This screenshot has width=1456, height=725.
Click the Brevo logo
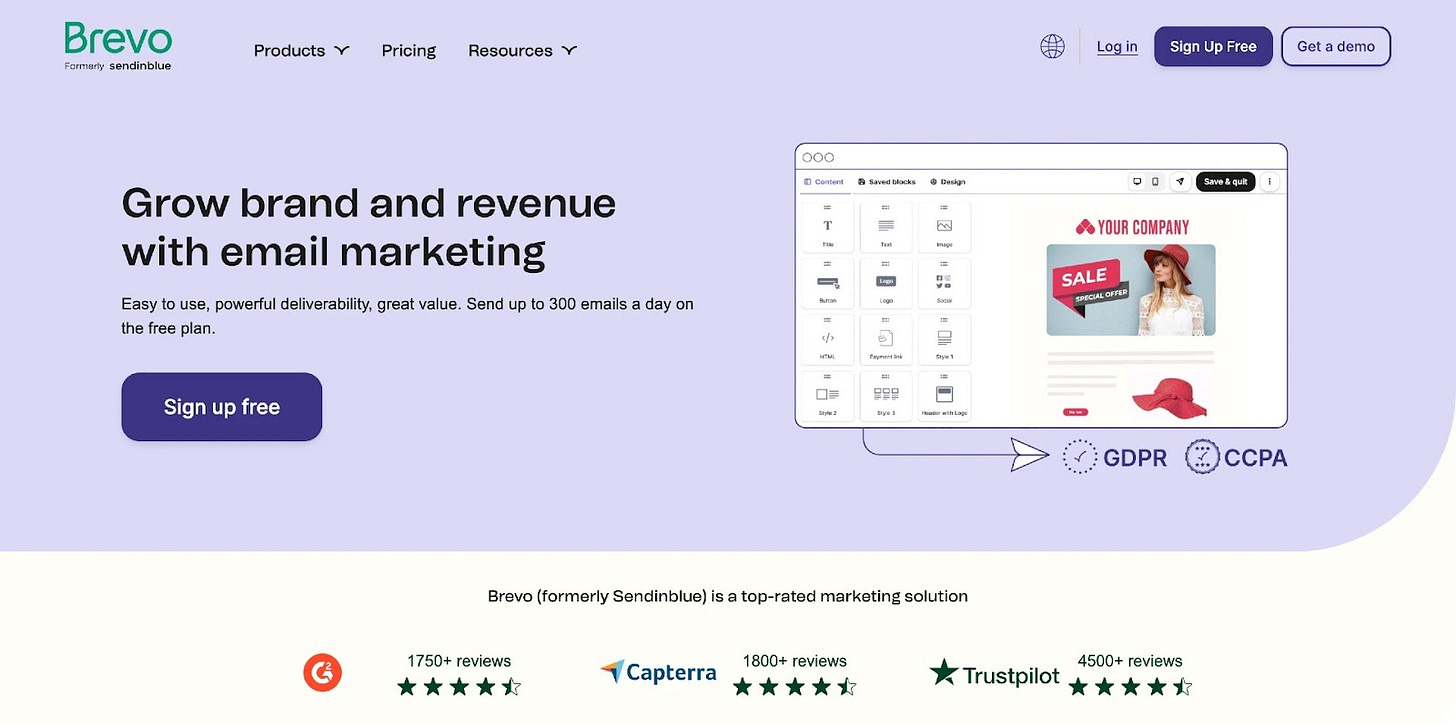tap(118, 39)
